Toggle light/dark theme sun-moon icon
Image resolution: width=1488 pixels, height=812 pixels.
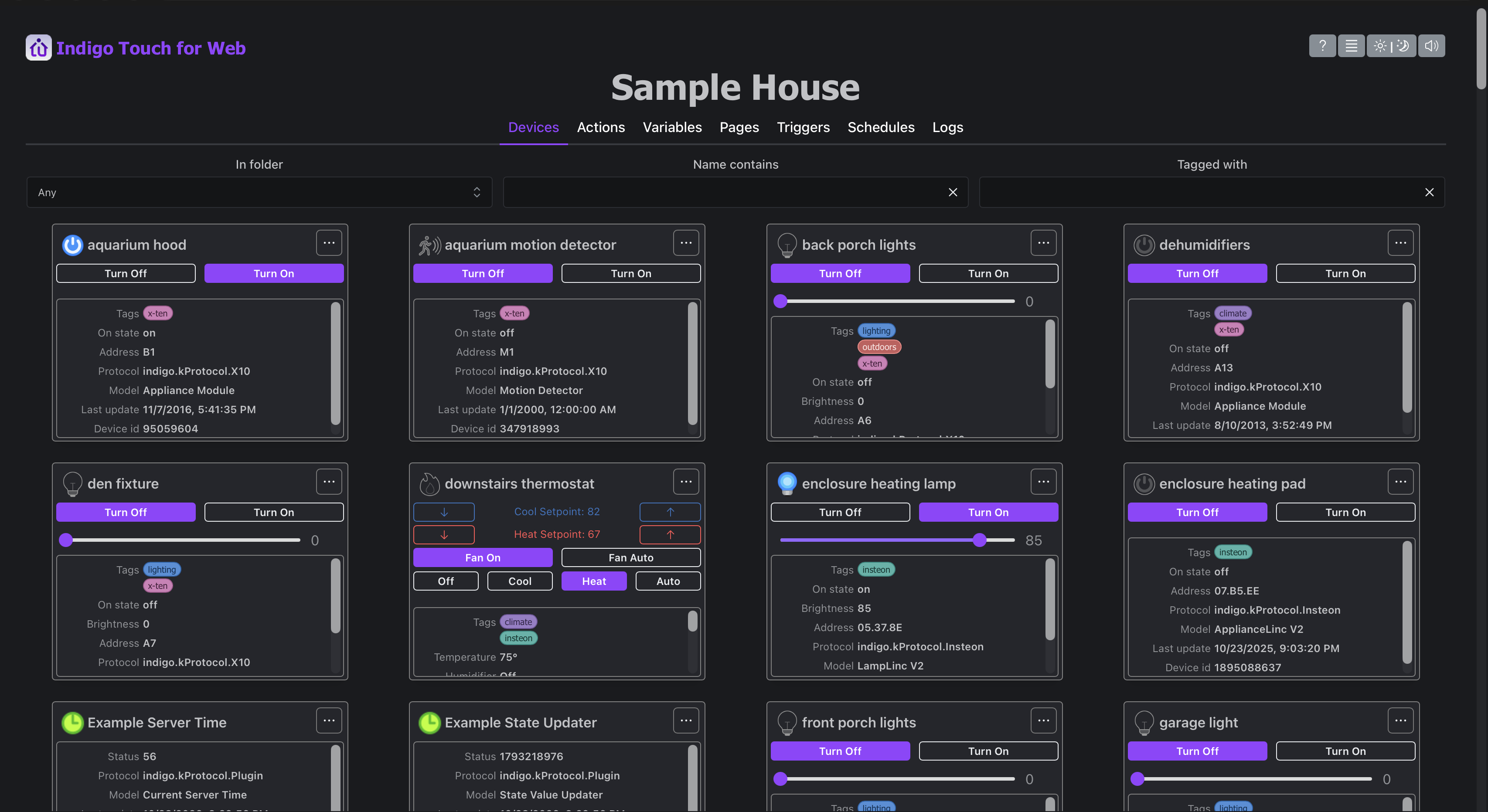(x=1391, y=46)
